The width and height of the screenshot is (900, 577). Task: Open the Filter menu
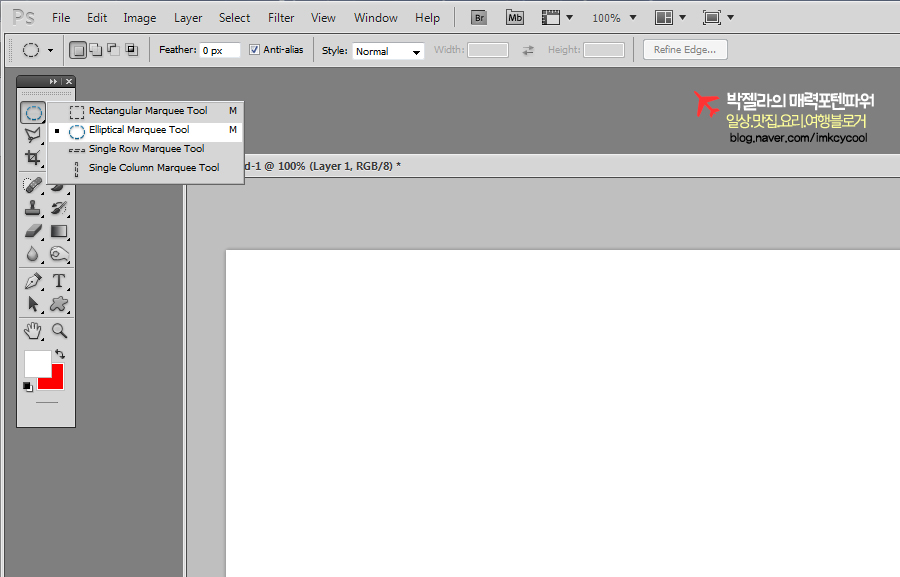tap(281, 18)
